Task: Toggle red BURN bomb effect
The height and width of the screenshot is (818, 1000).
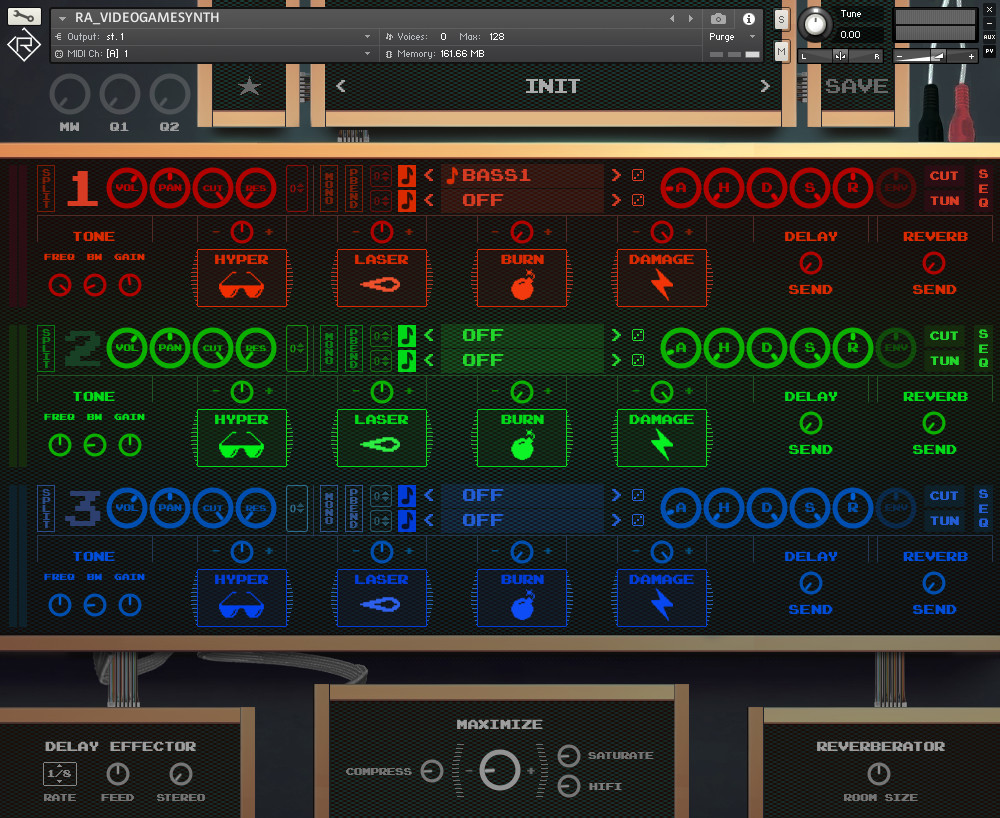Action: click(x=522, y=278)
